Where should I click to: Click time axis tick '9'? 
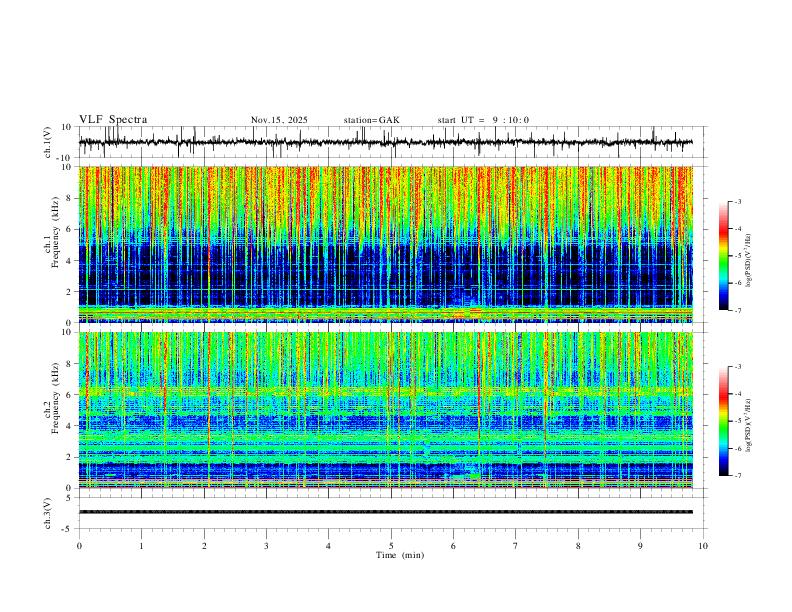640,546
